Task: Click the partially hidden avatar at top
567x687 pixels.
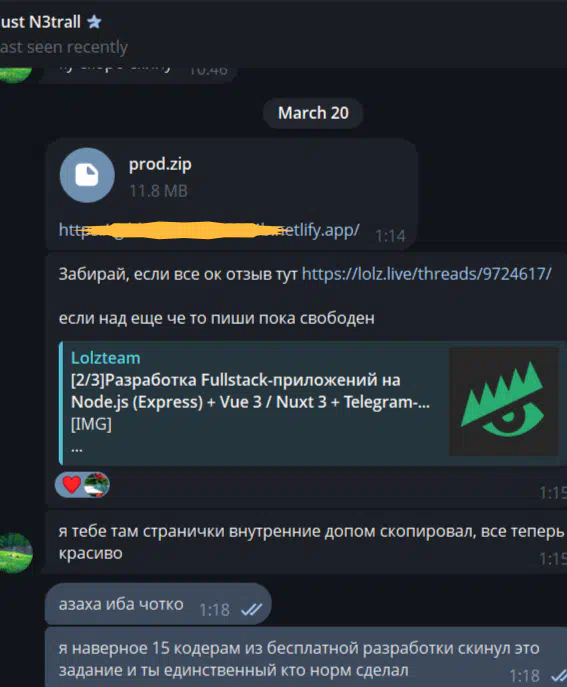Action: tap(14, 74)
